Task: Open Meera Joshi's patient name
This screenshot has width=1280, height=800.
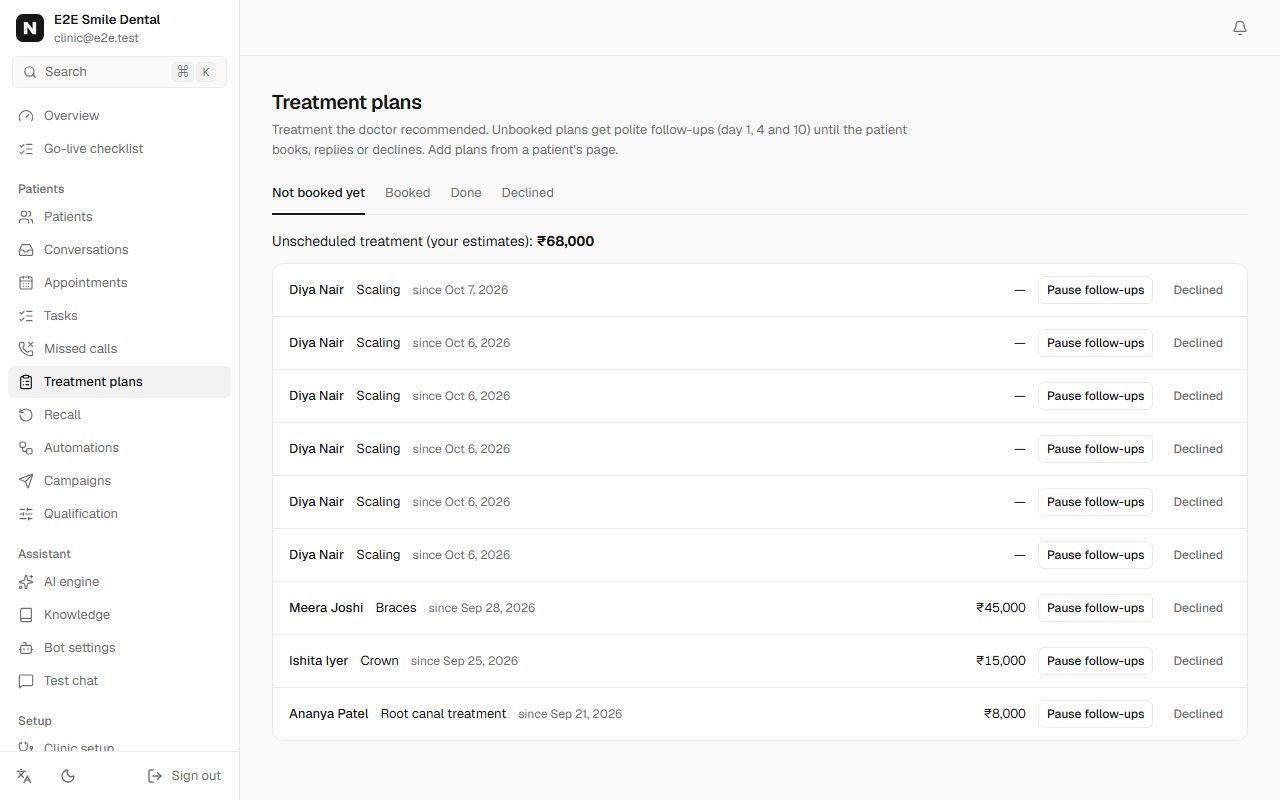Action: 326,608
